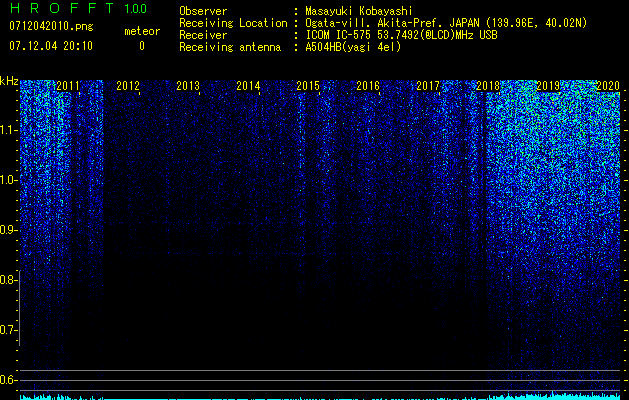This screenshot has height=400, width=629.
Task: Click the 2011 time marker
Action: pos(68,86)
